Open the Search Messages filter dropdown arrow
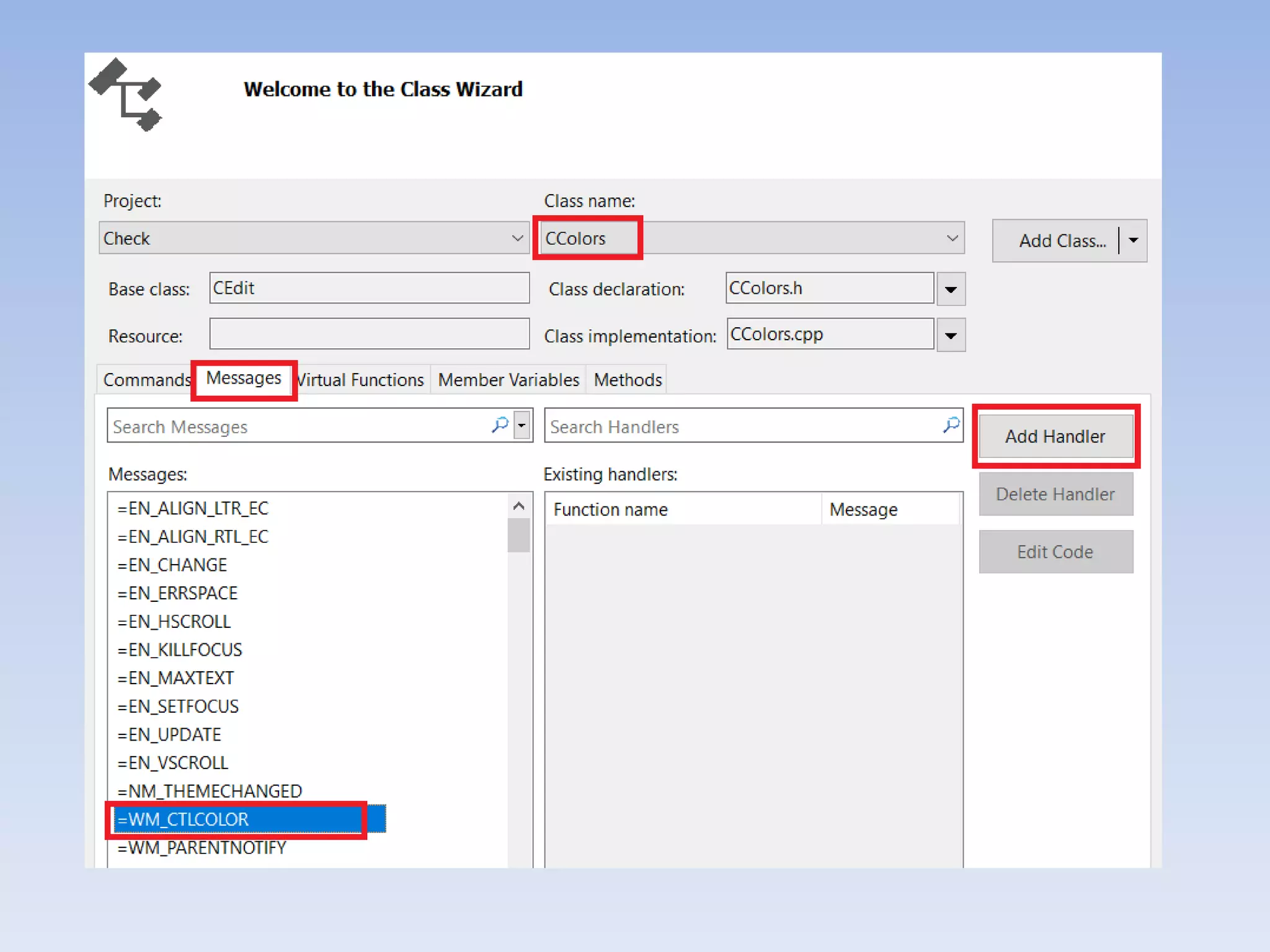Image resolution: width=1270 pixels, height=952 pixels. [x=522, y=426]
